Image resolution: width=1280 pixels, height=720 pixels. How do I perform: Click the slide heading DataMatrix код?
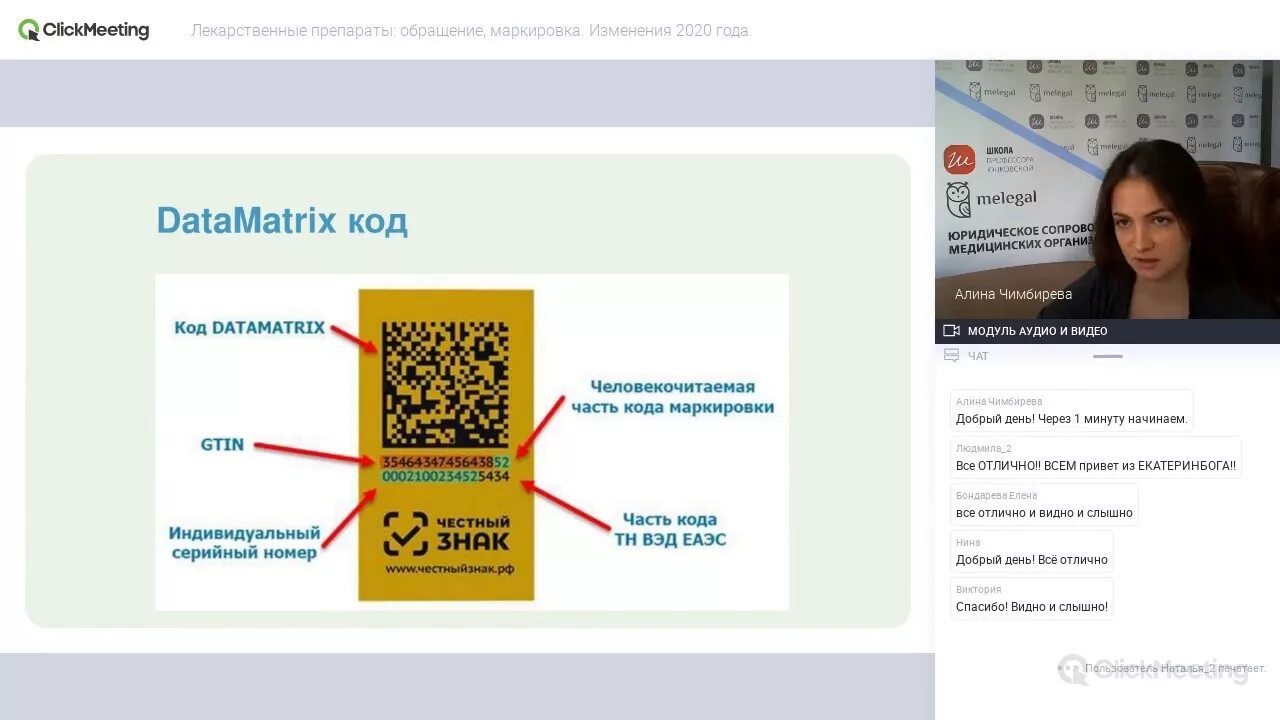(x=282, y=221)
